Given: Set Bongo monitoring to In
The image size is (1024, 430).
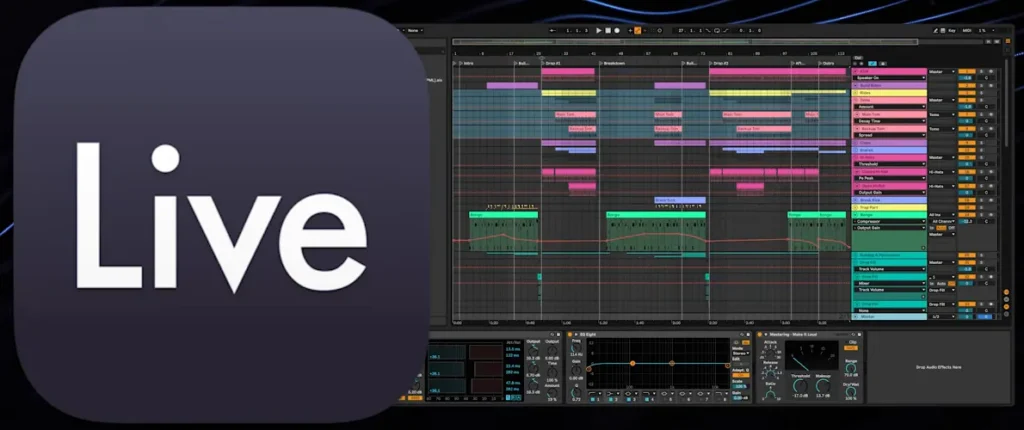Looking at the screenshot, I should (x=933, y=227).
